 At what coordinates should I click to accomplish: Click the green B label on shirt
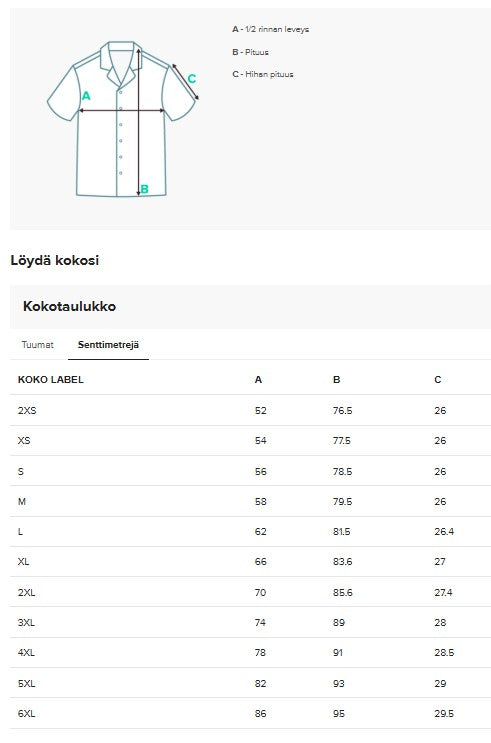pos(145,189)
